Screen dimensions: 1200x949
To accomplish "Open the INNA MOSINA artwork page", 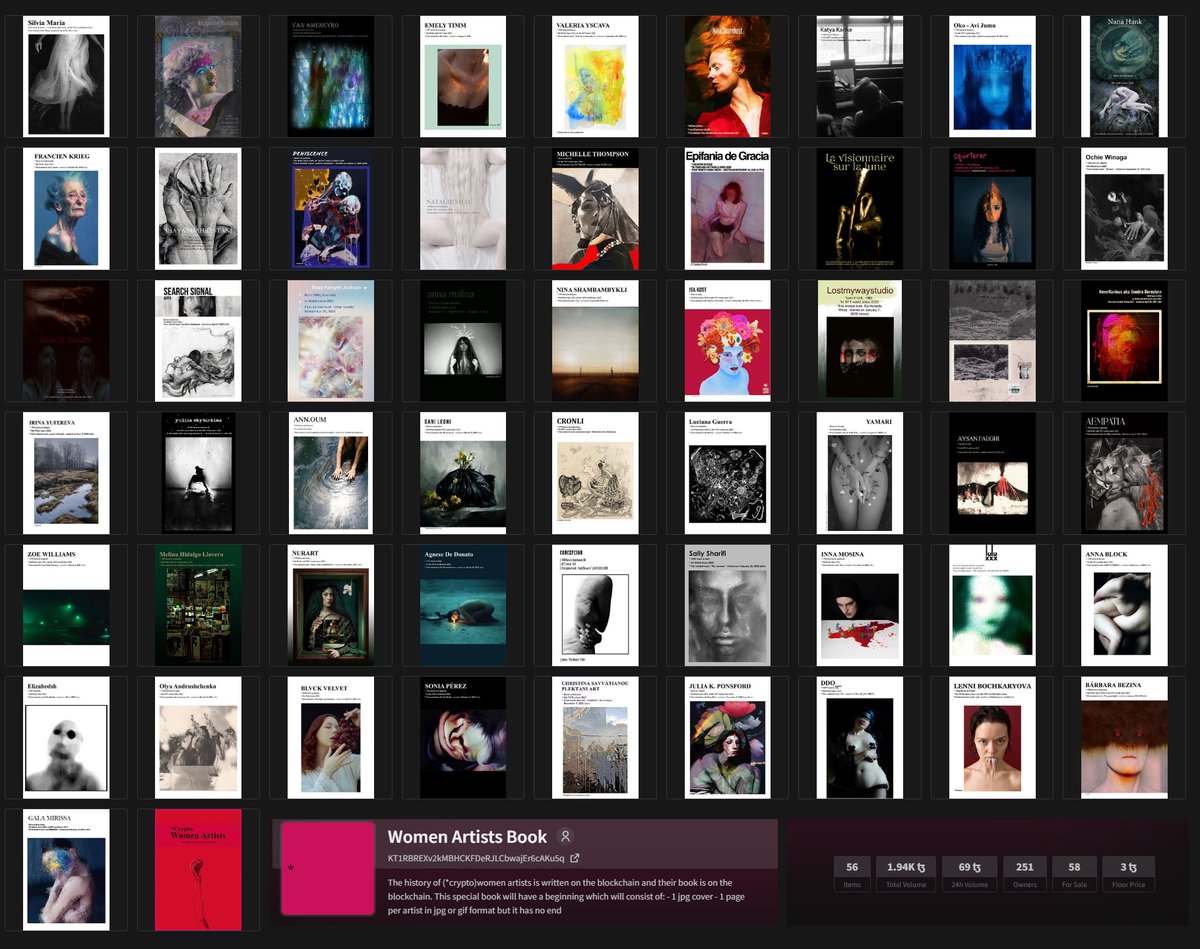I will pos(860,605).
